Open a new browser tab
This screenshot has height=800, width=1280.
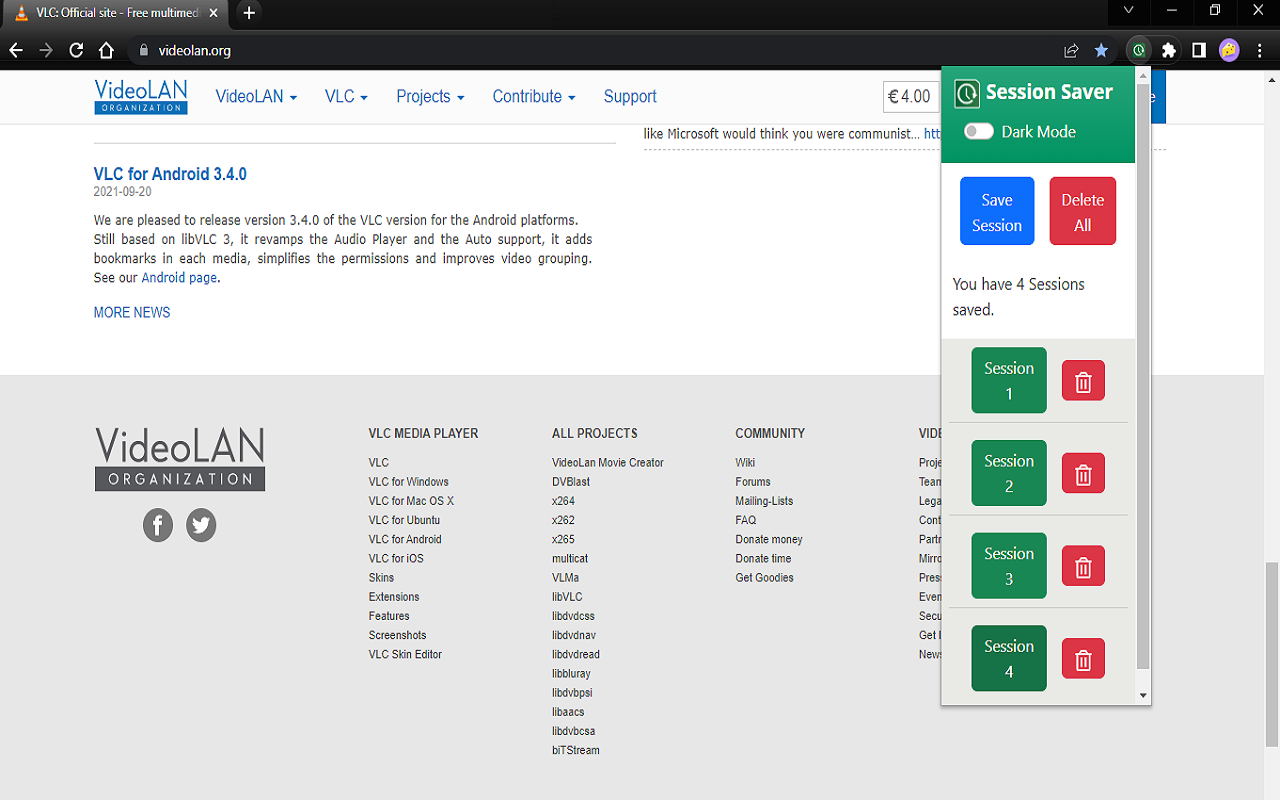click(x=249, y=13)
